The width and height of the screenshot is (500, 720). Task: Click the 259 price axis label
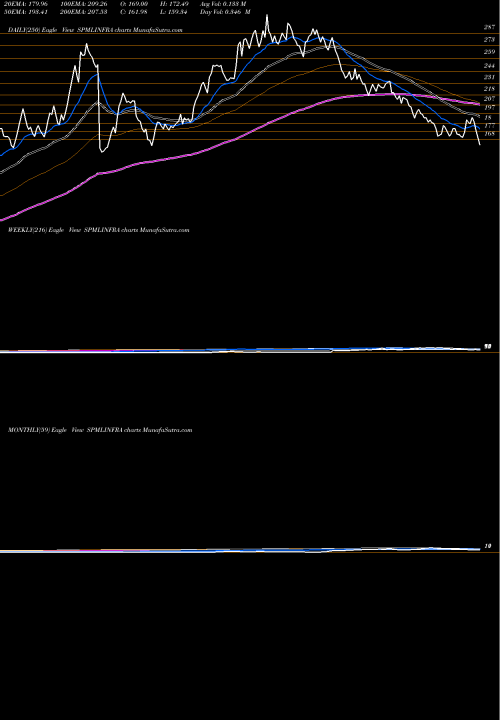point(489,52)
